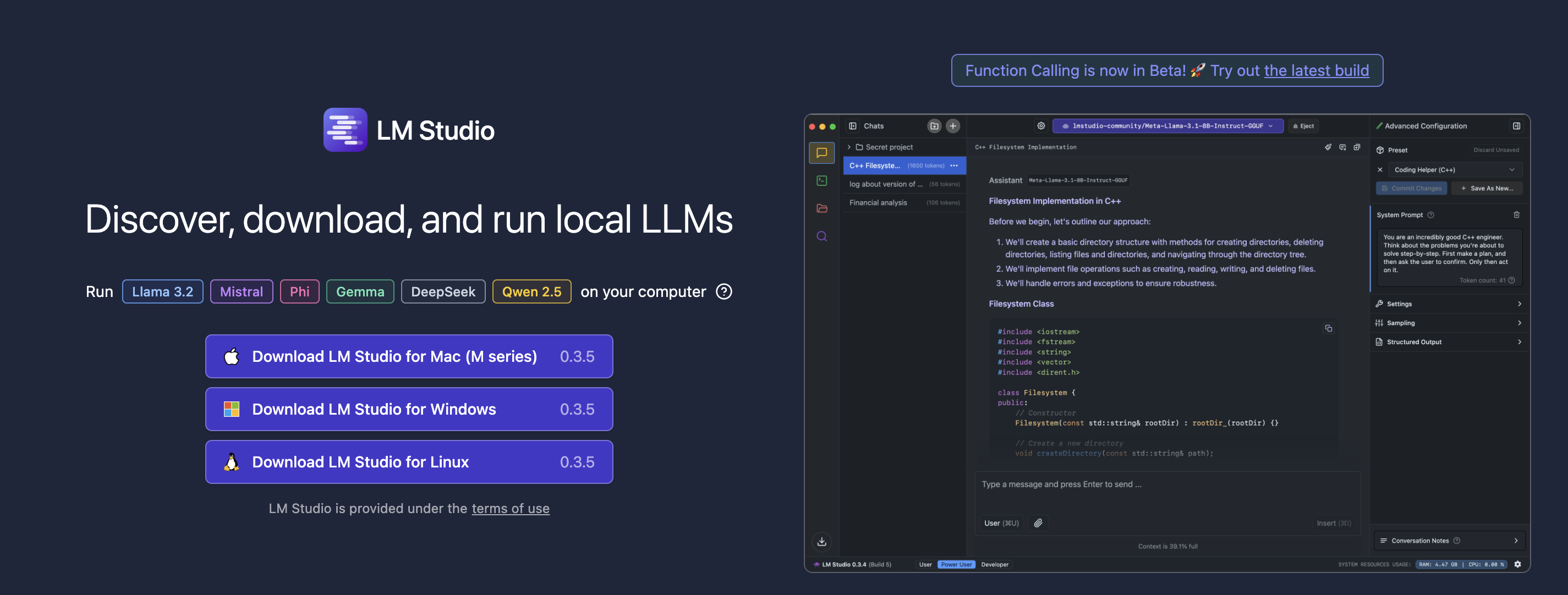Click the paperclip attach file icon
Image resolution: width=1568 pixels, height=595 pixels.
click(x=1038, y=522)
